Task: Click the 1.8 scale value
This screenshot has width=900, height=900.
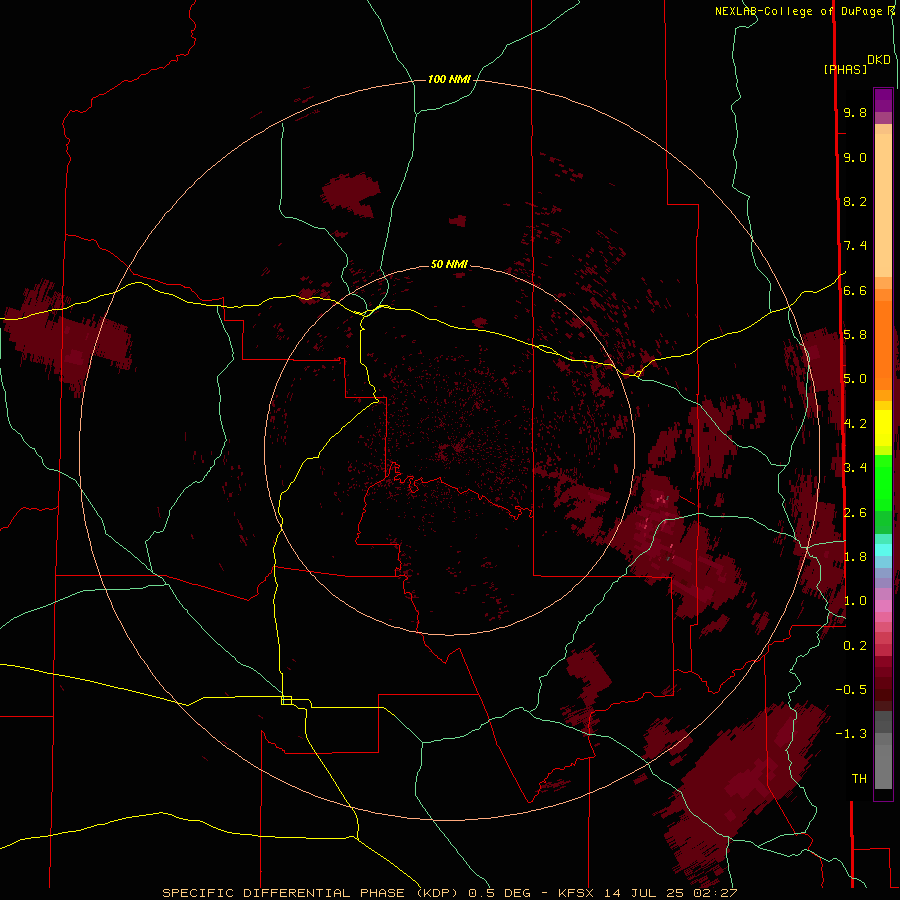Action: 855,557
